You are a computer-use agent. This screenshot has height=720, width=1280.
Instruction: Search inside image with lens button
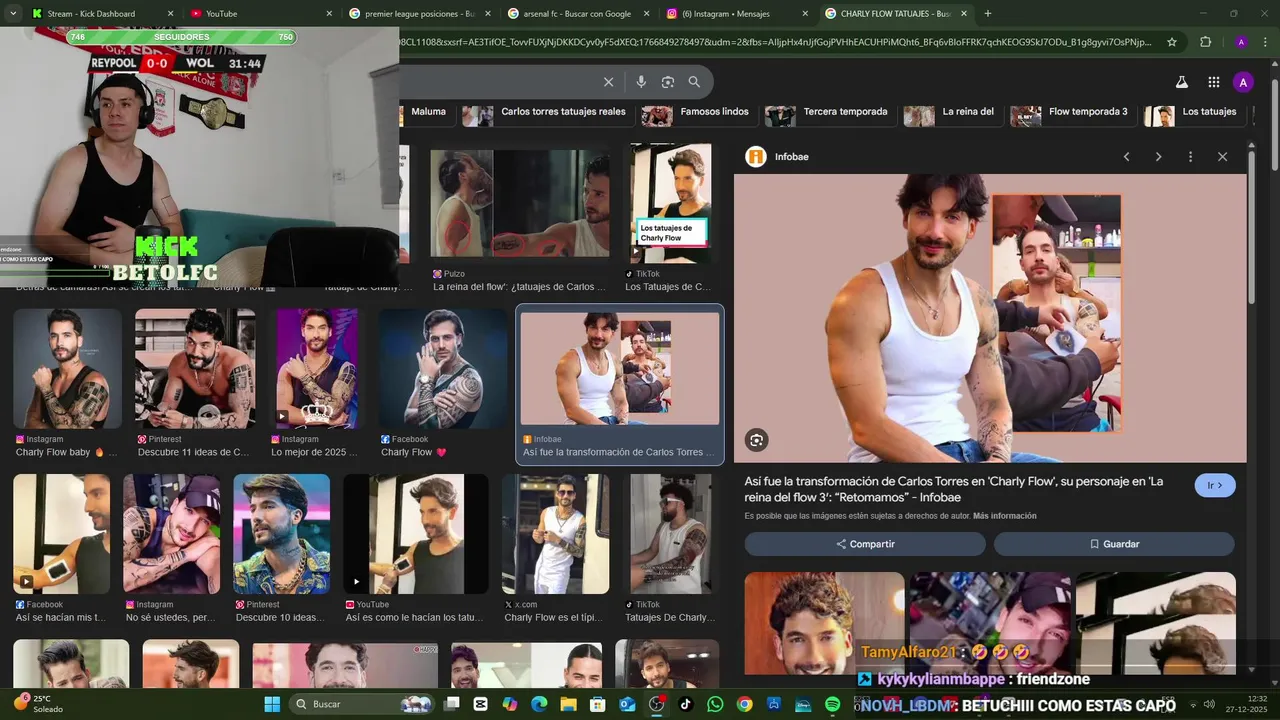pyautogui.click(x=756, y=440)
